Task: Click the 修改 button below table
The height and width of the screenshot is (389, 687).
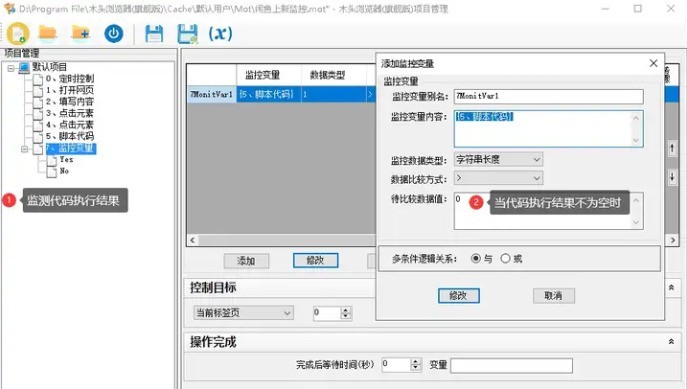Action: point(315,261)
